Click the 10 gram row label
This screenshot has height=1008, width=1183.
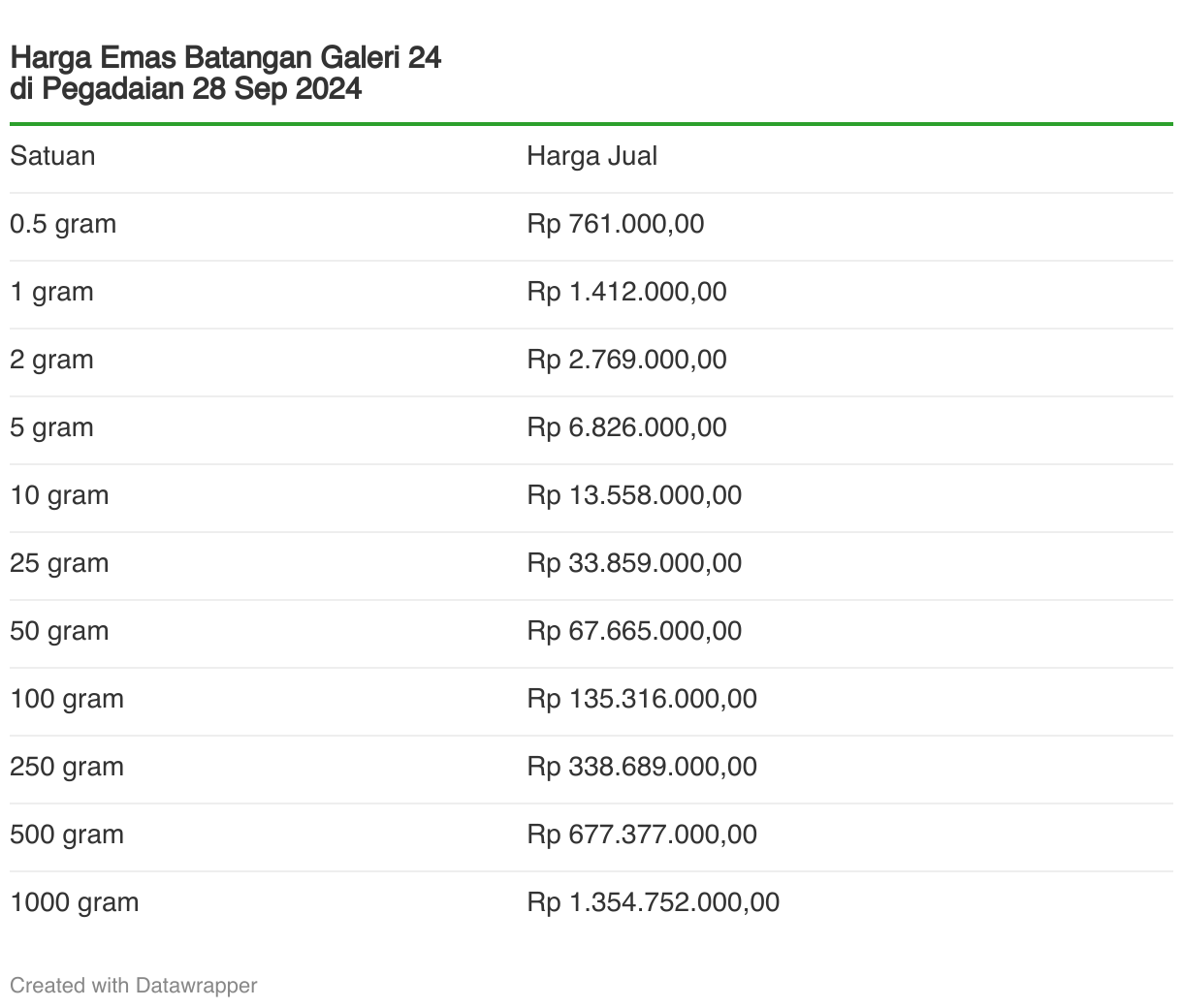[x=59, y=495]
